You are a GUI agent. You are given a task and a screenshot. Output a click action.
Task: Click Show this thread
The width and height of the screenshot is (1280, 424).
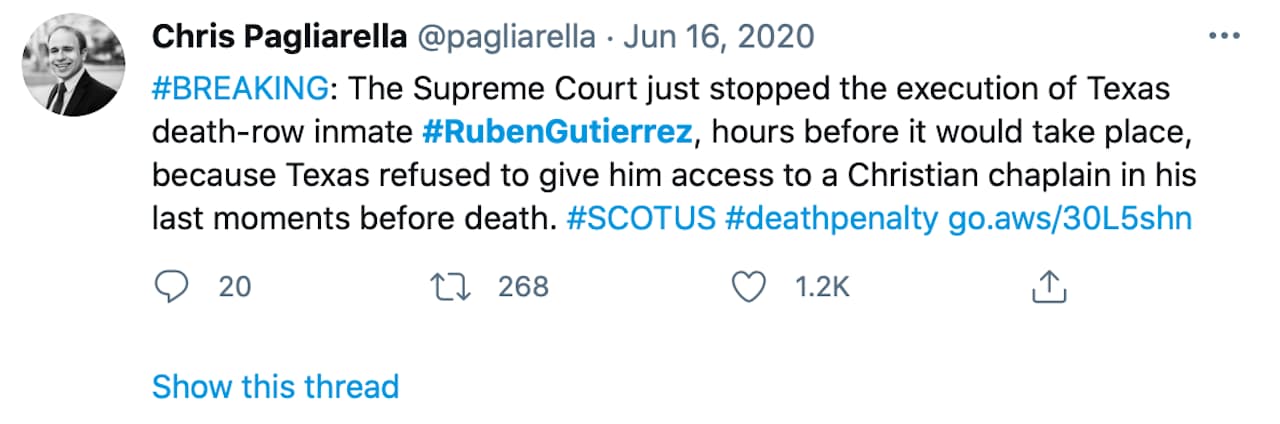(x=275, y=386)
